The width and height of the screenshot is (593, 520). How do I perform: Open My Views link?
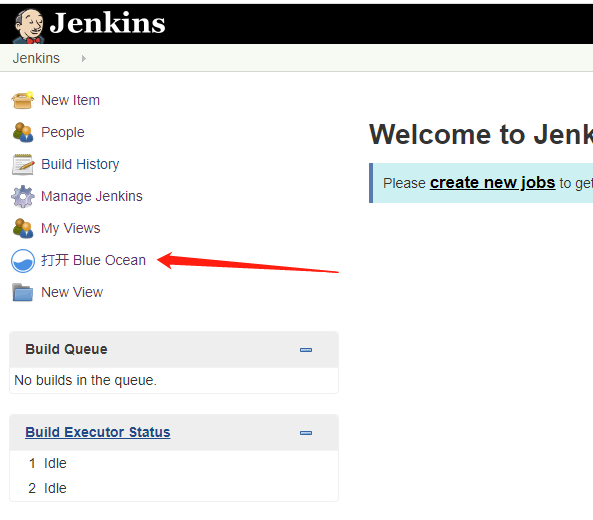pyautogui.click(x=71, y=228)
